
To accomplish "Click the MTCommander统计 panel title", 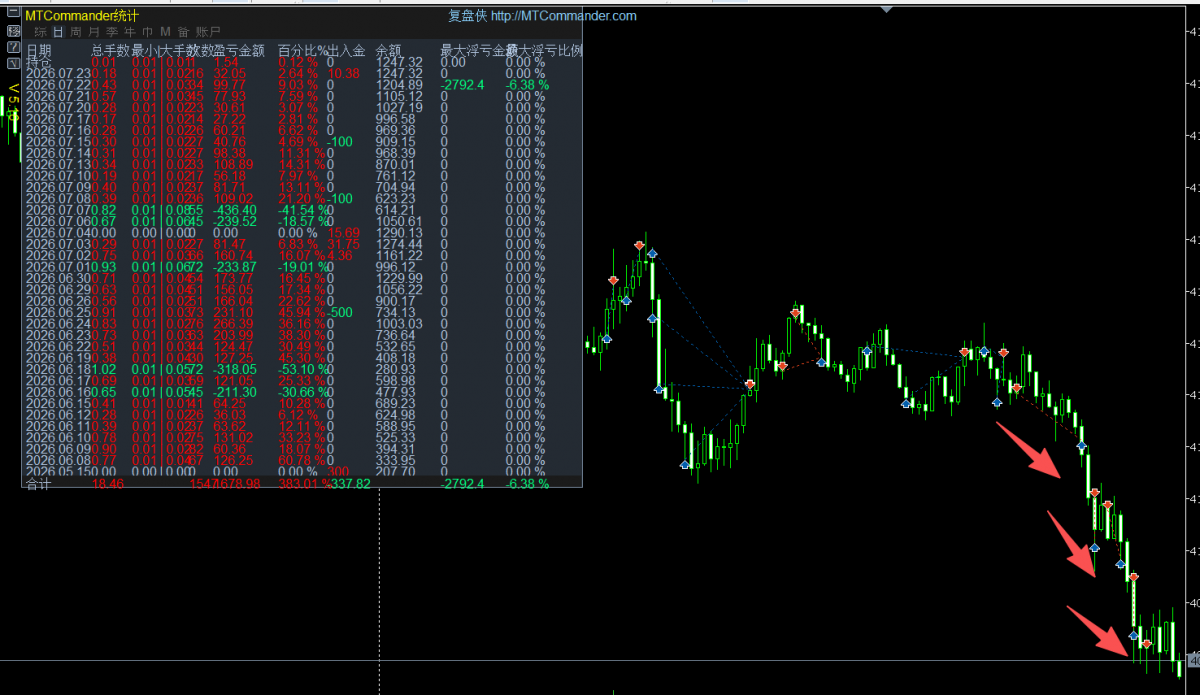I will pos(82,16).
